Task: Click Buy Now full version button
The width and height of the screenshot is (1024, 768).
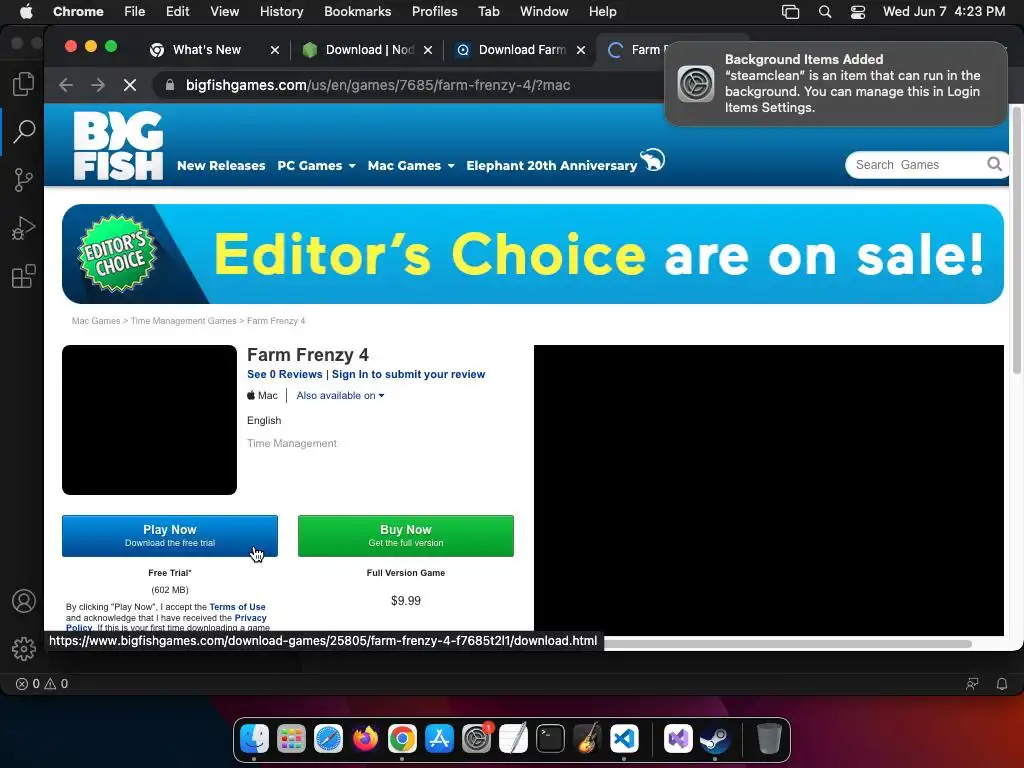Action: 406,536
